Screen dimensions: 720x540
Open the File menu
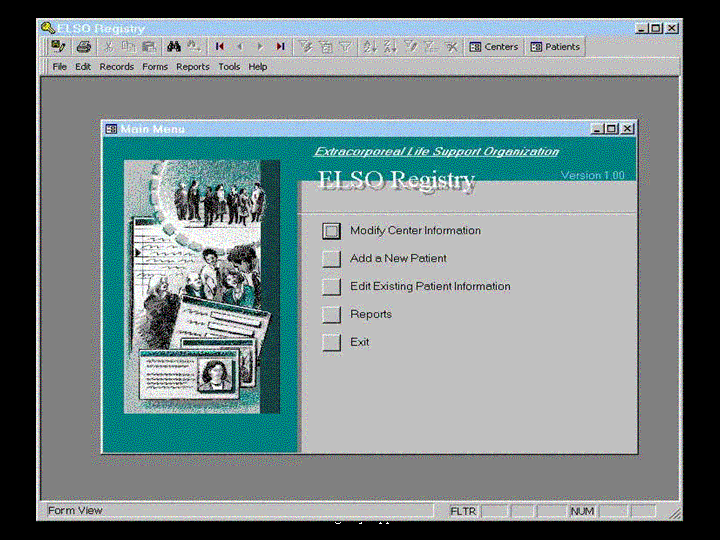tap(60, 67)
